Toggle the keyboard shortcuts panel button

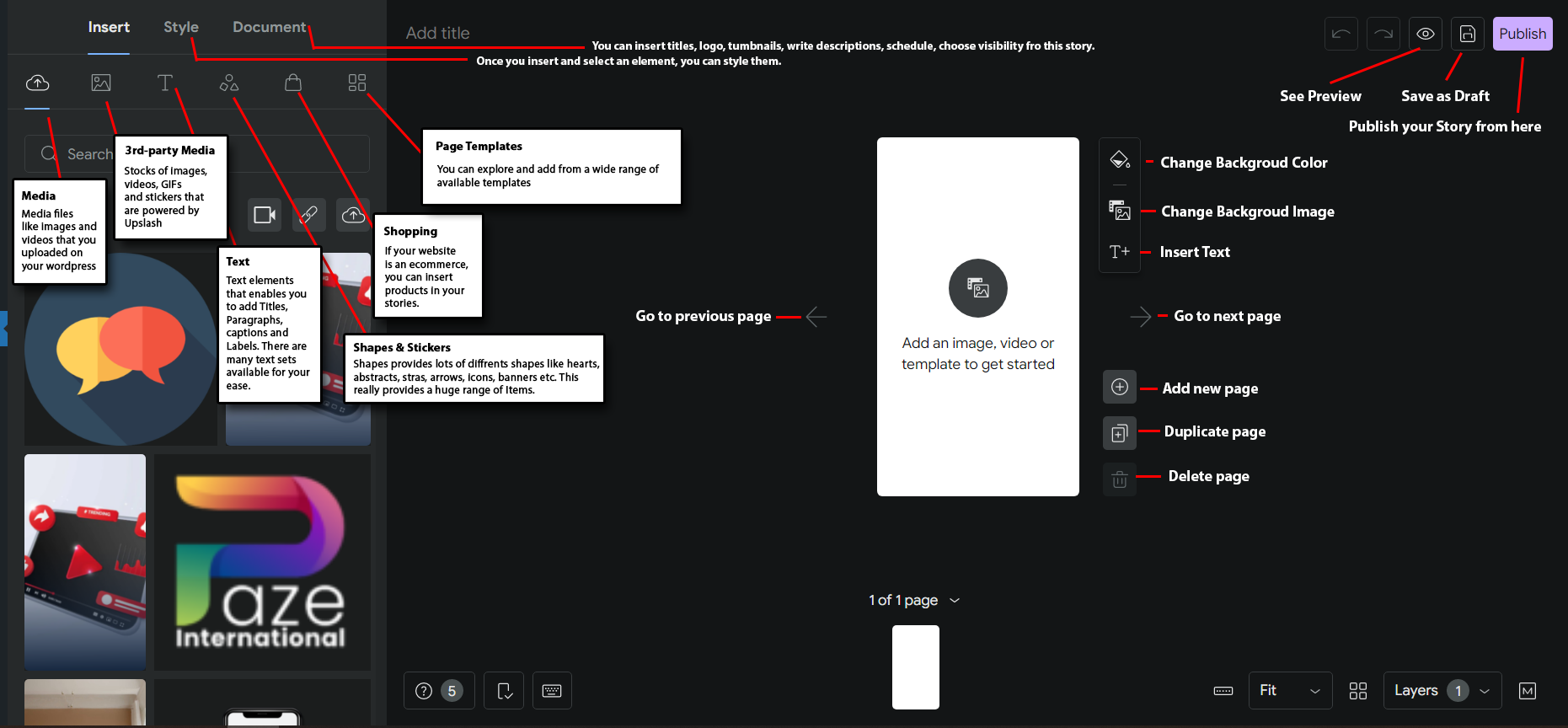(x=552, y=691)
